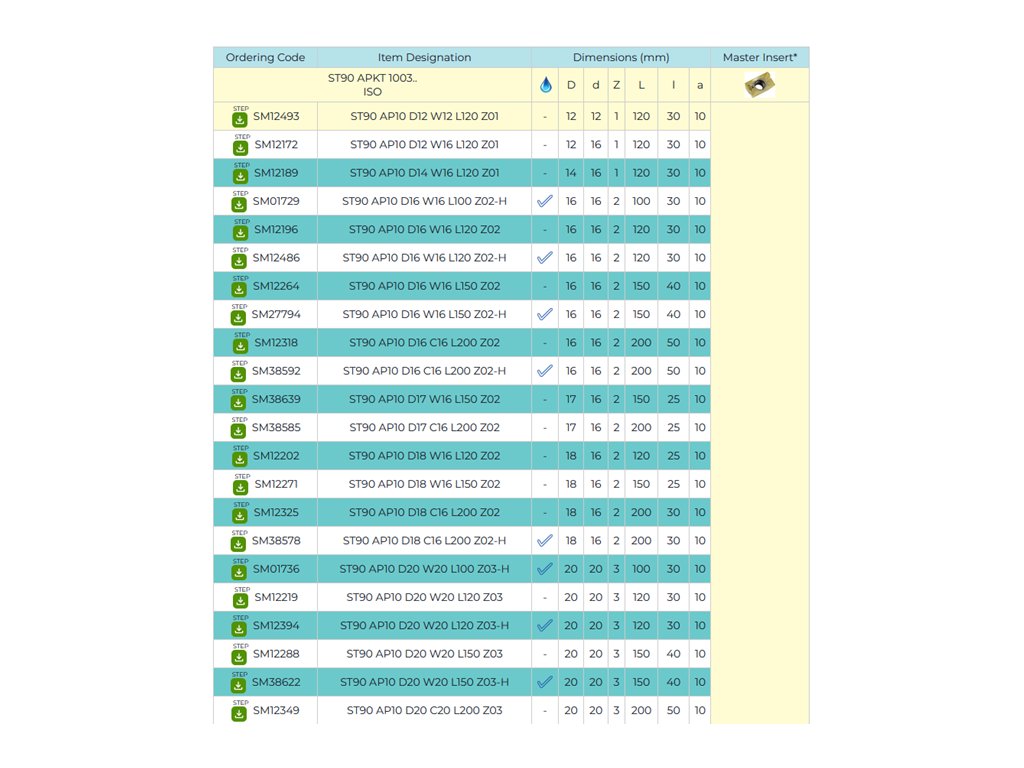The image size is (1024, 768).
Task: Click the ST90 APKT 1003.. ISO header text
Action: [x=372, y=85]
